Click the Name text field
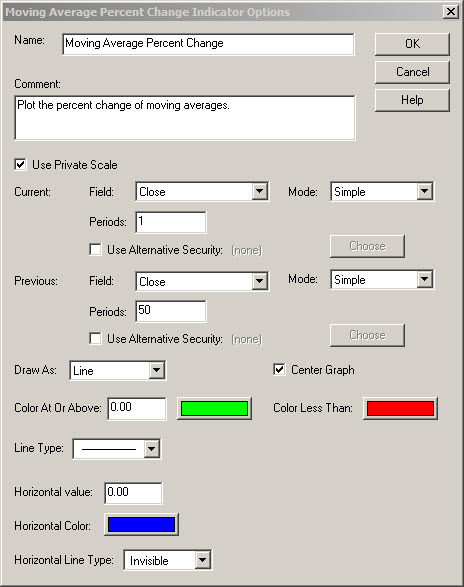 pyautogui.click(x=208, y=44)
